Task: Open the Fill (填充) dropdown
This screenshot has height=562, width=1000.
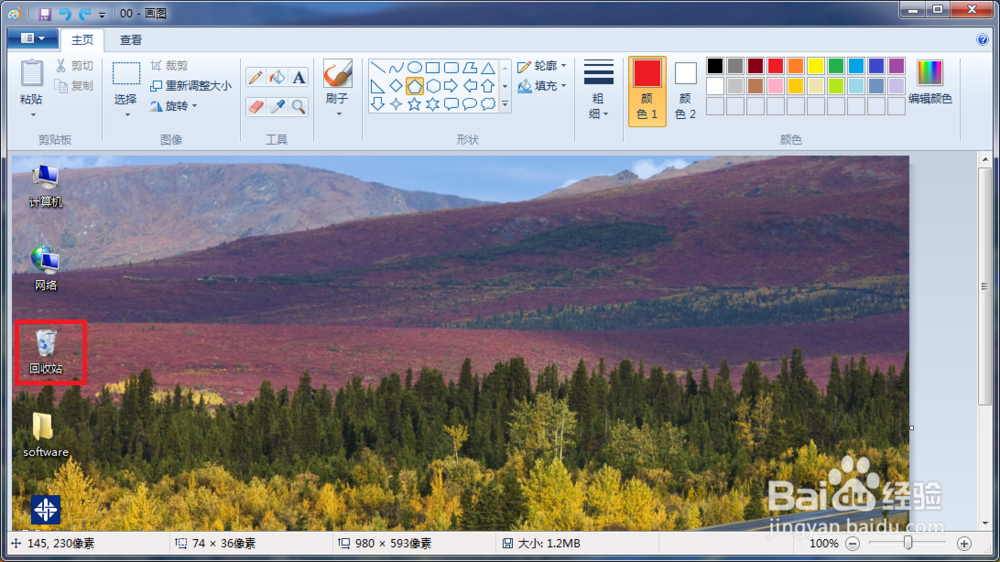Action: pyautogui.click(x=541, y=85)
